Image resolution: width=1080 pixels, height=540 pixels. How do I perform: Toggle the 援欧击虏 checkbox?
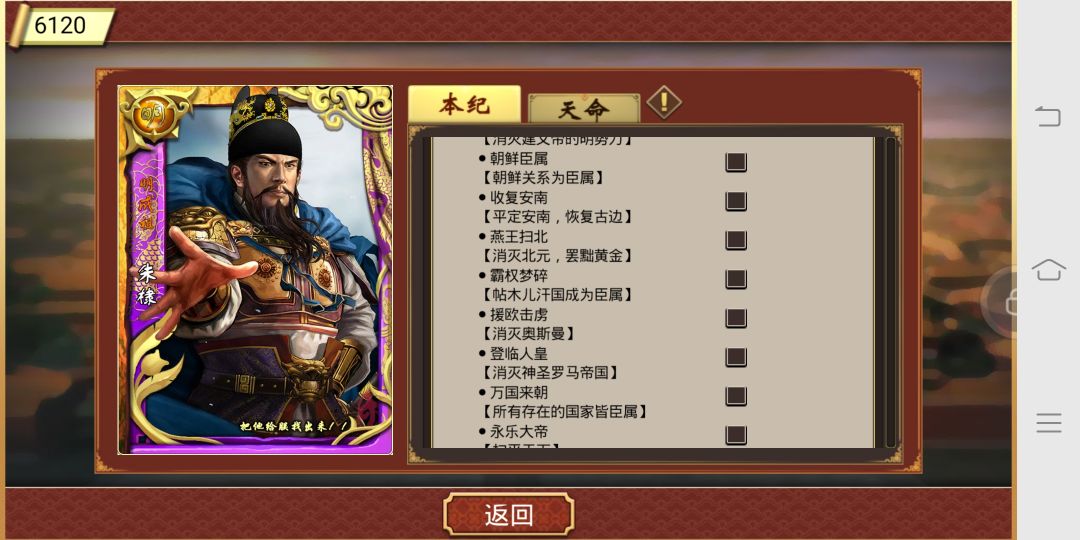[736, 318]
